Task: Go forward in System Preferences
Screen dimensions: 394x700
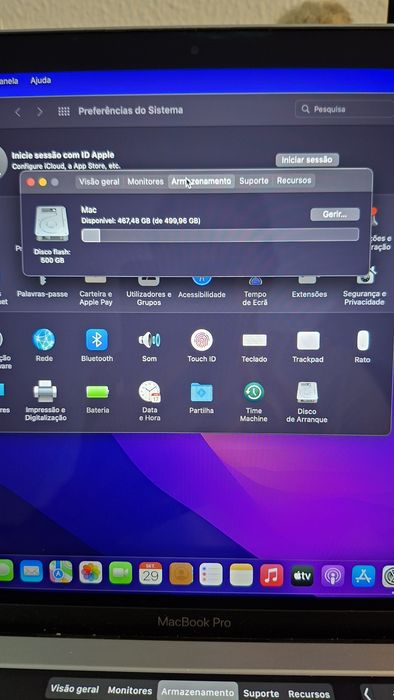Action: [x=40, y=112]
